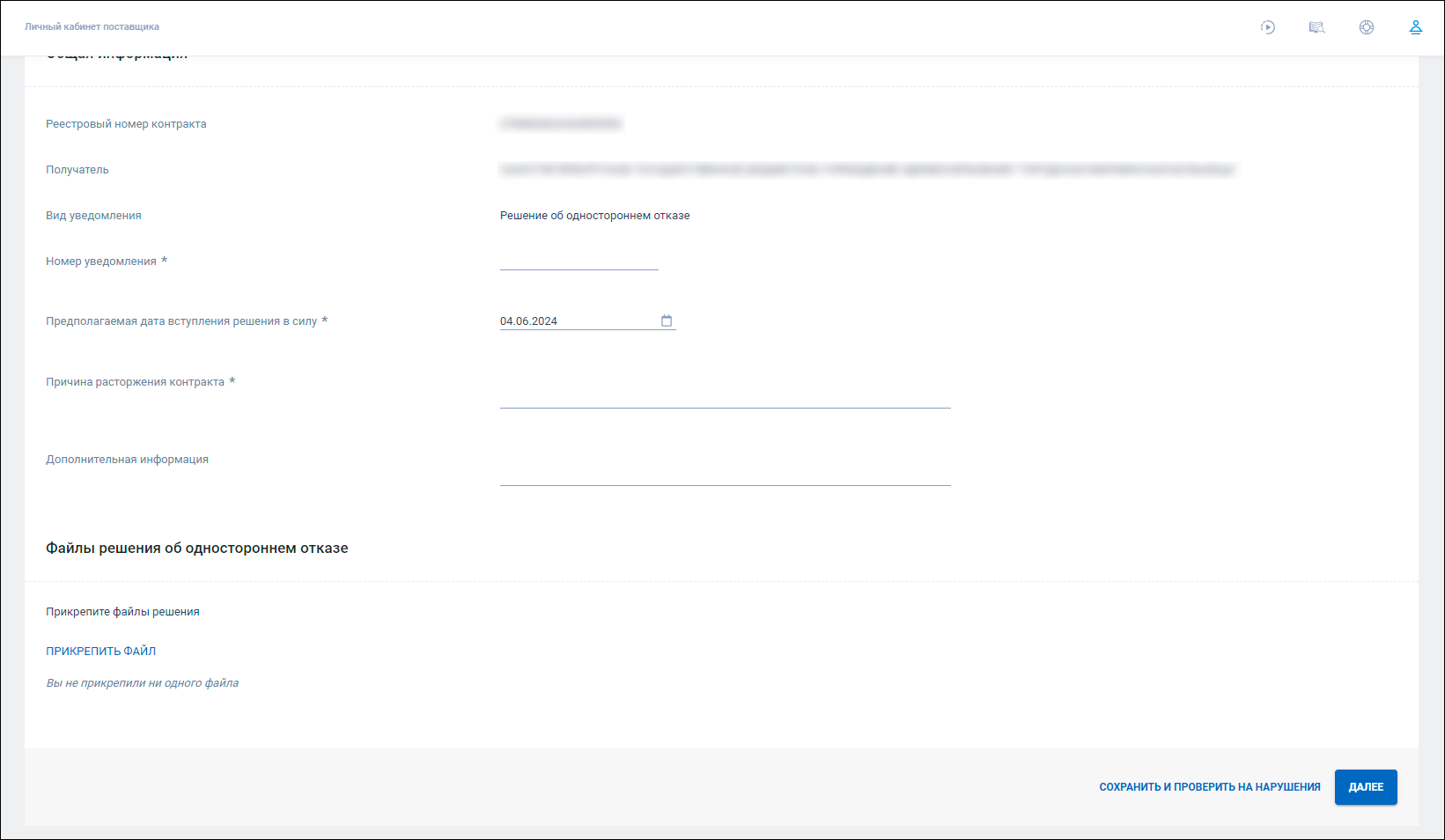Open the user profile icon
Viewport: 1445px width, 840px height.
pyautogui.click(x=1416, y=27)
